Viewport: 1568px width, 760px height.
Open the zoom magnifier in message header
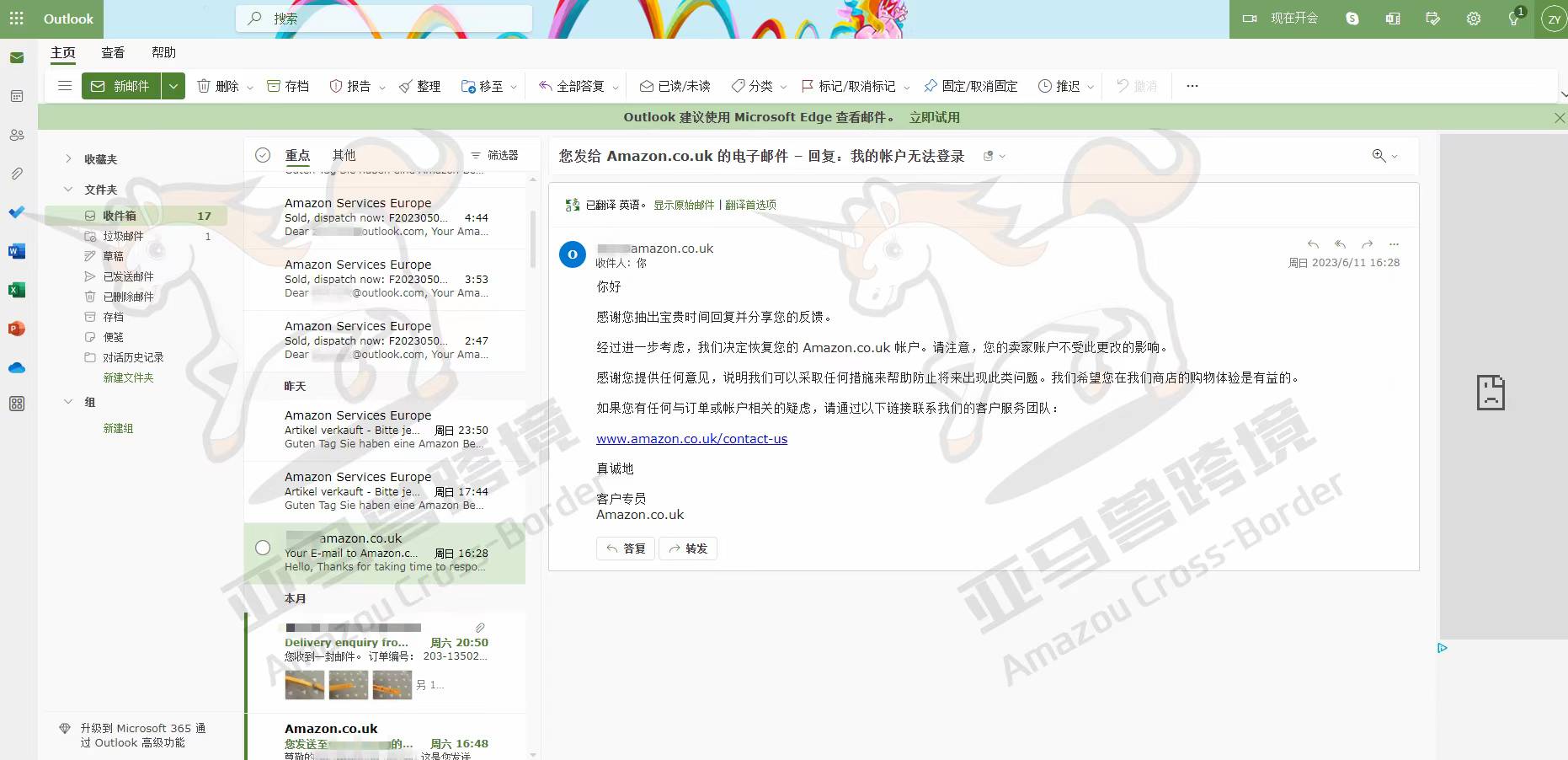(x=1379, y=156)
